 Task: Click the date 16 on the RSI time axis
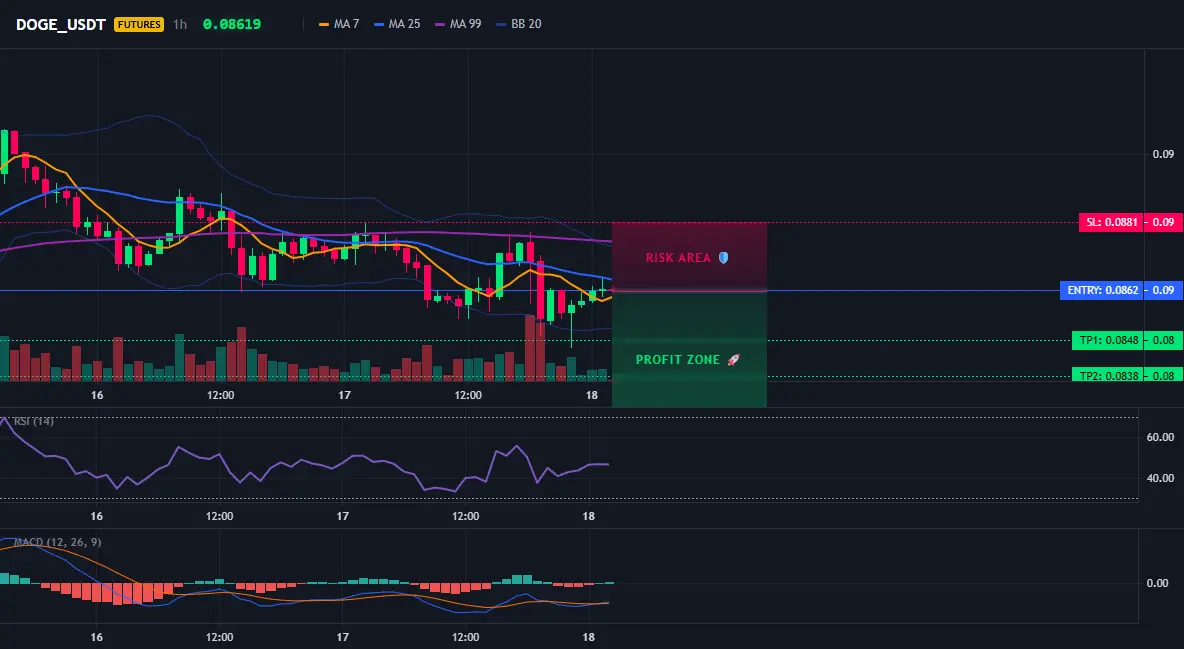(x=97, y=516)
